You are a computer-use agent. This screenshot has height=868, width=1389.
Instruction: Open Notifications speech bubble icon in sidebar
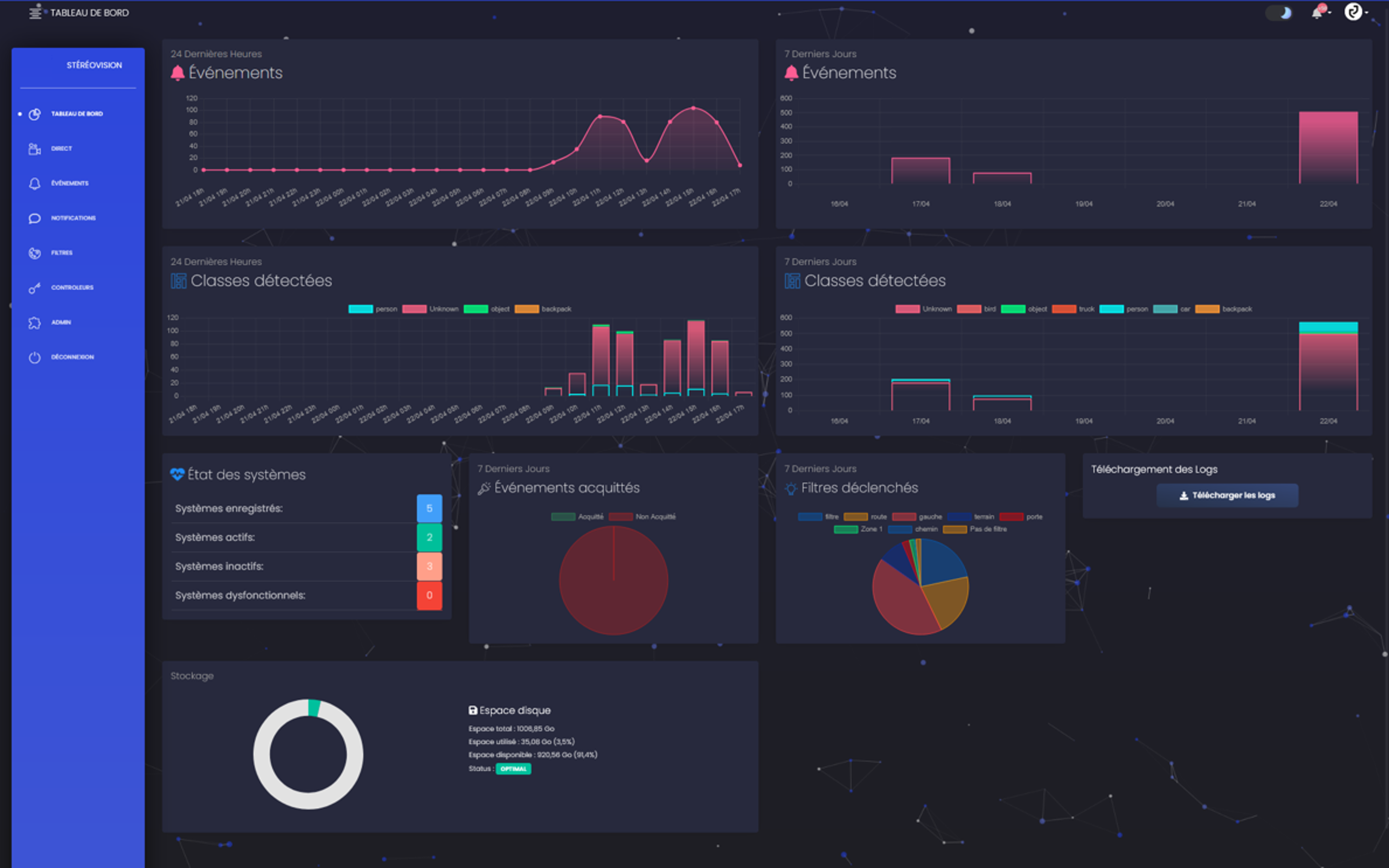point(34,218)
